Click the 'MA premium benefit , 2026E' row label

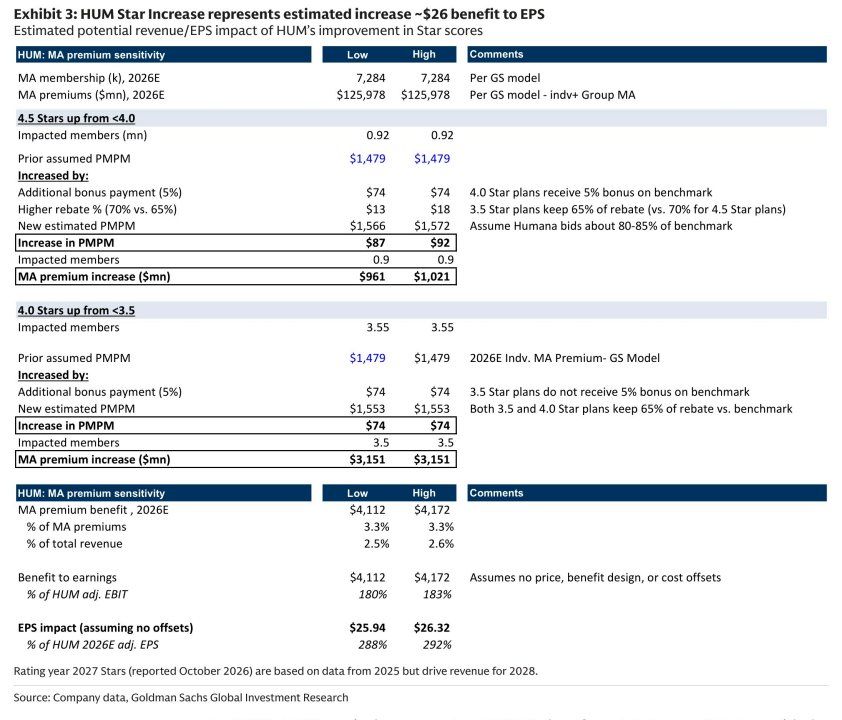click(93, 510)
